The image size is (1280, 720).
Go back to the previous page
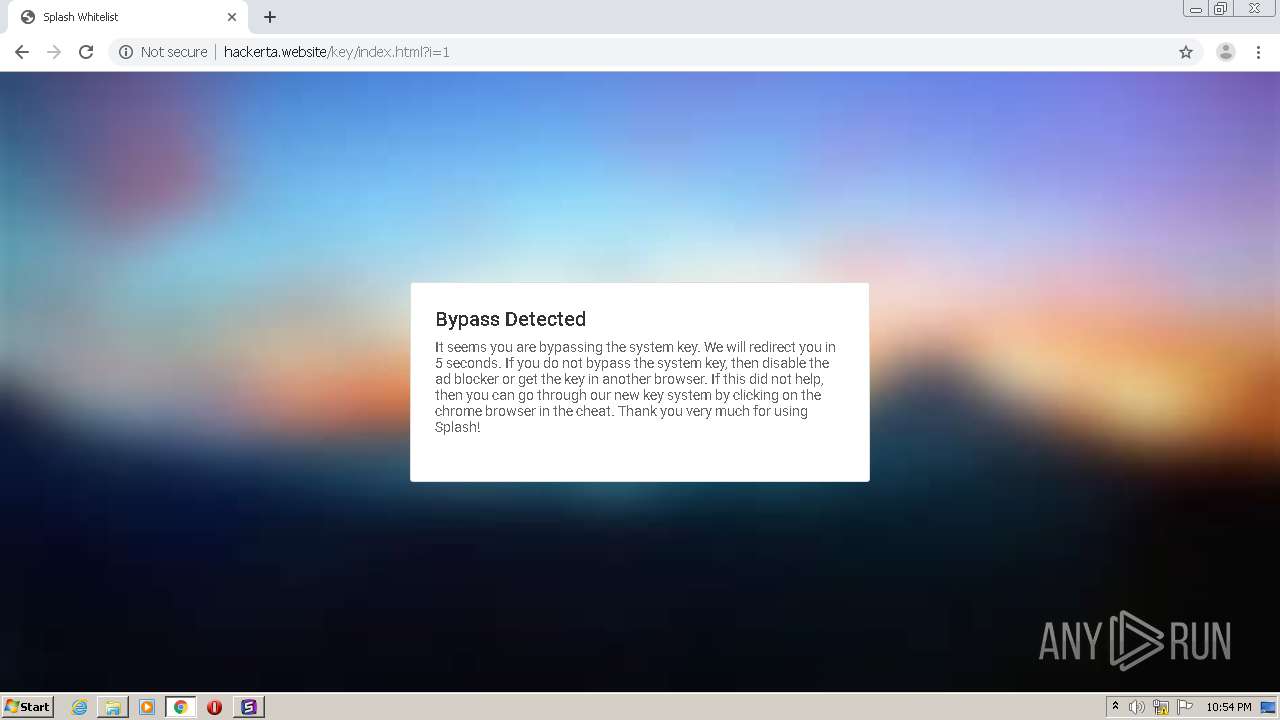click(x=22, y=52)
